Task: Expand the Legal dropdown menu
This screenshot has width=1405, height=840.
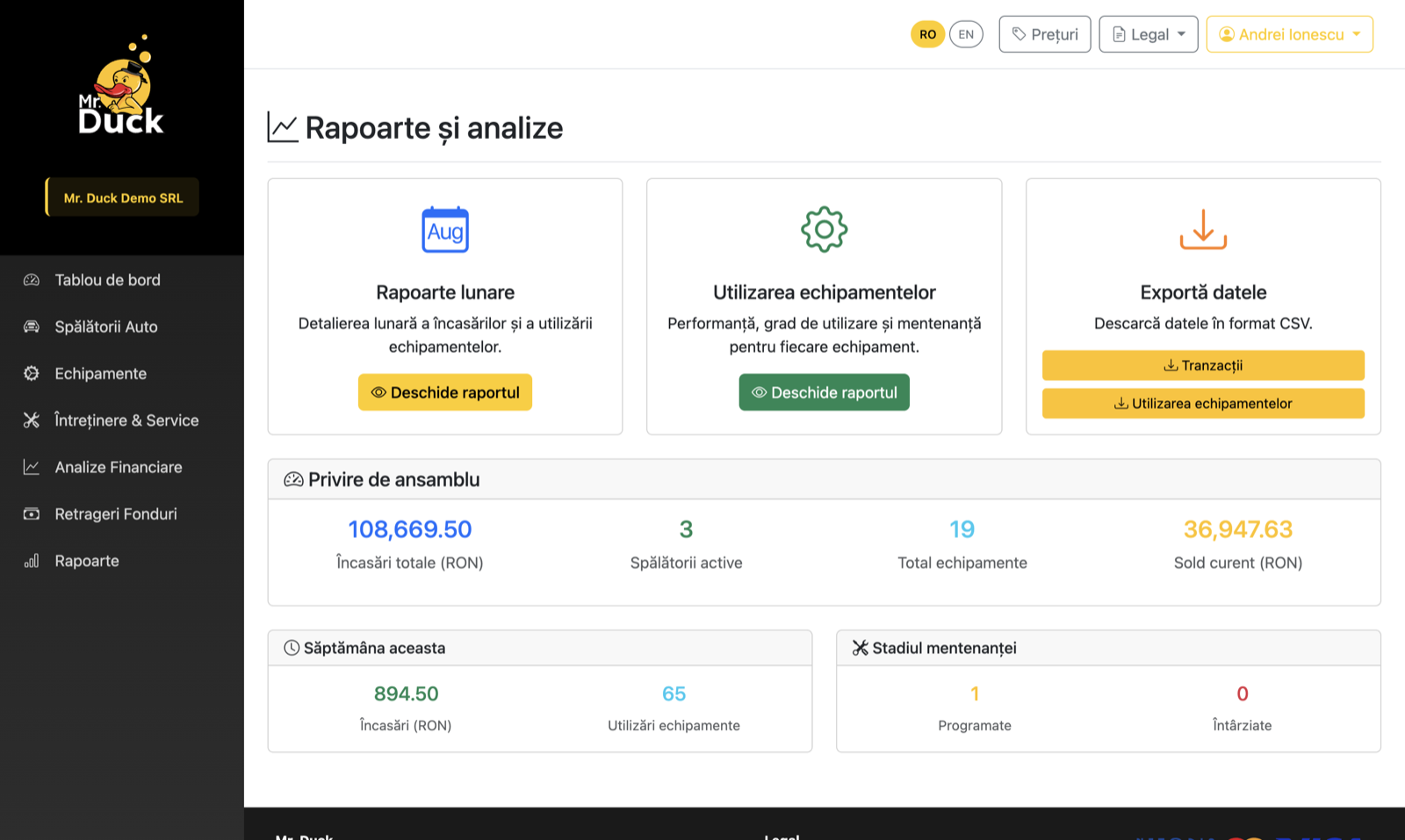Action: [x=1149, y=34]
